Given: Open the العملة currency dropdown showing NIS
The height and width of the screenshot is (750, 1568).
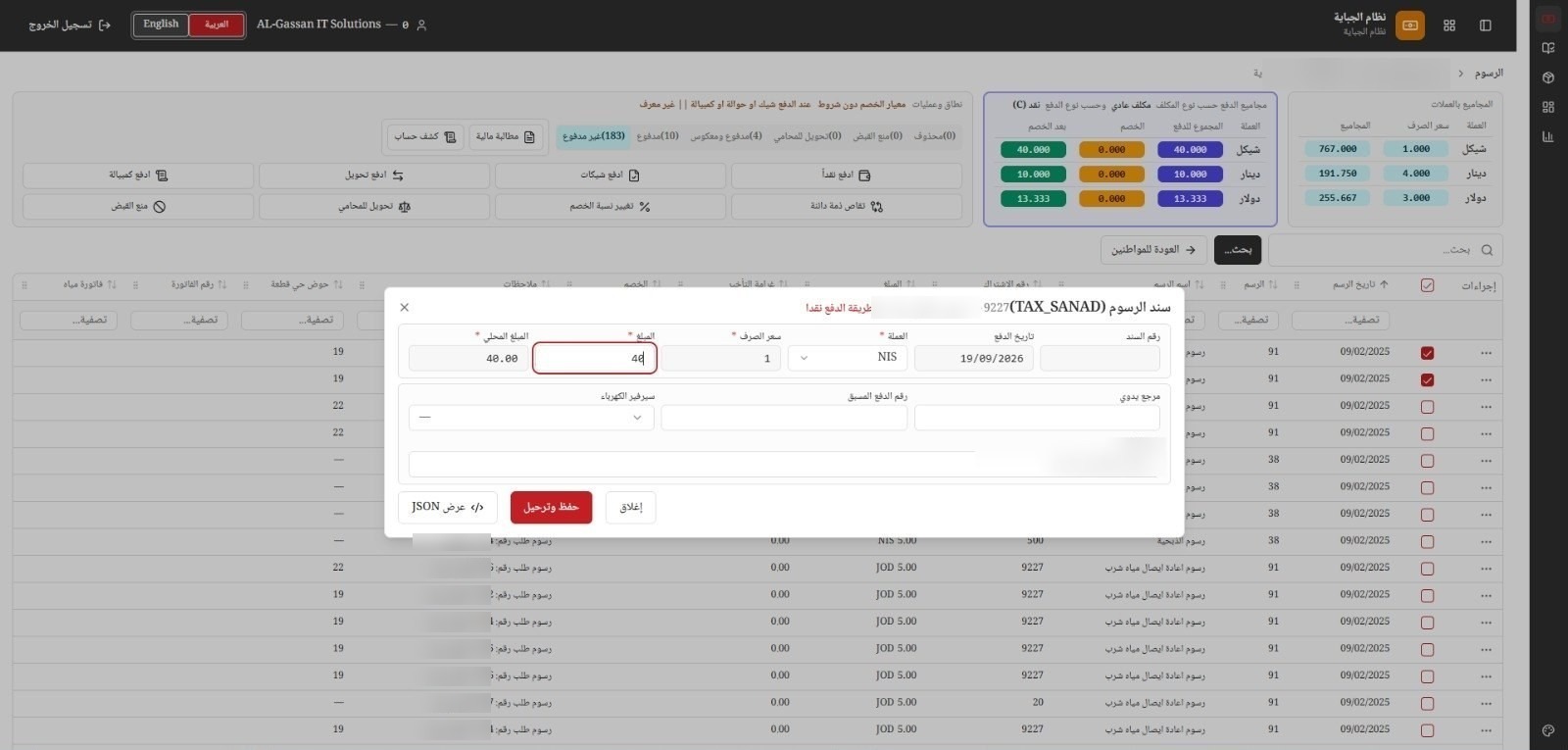Looking at the screenshot, I should (x=848, y=358).
